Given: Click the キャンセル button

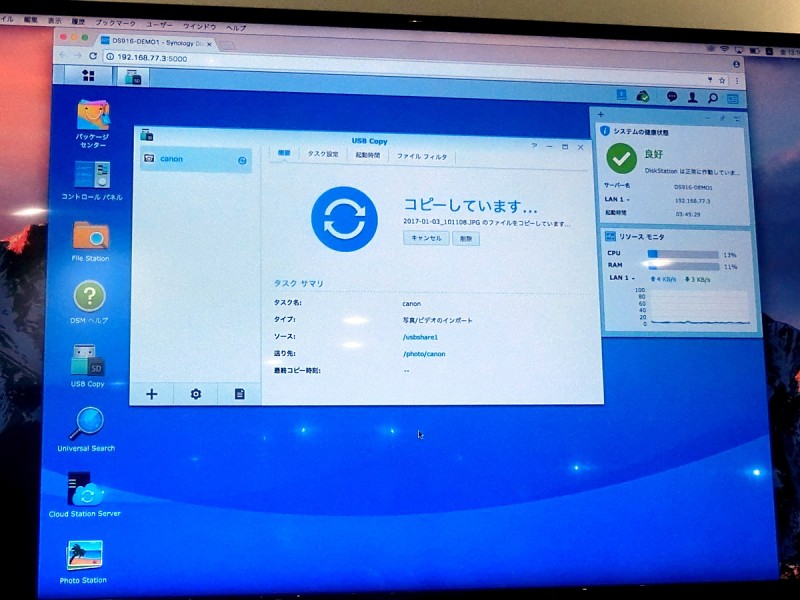Looking at the screenshot, I should [x=426, y=238].
